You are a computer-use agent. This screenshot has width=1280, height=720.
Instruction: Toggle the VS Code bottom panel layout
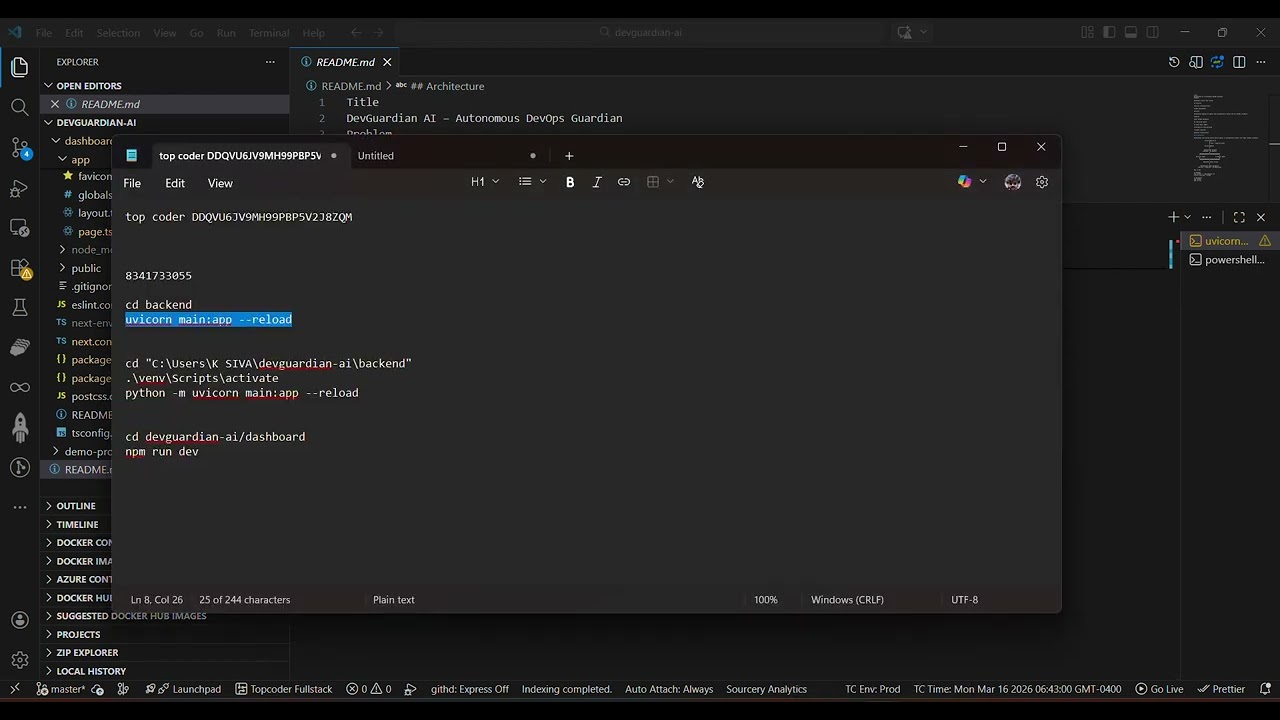pyautogui.click(x=1131, y=32)
